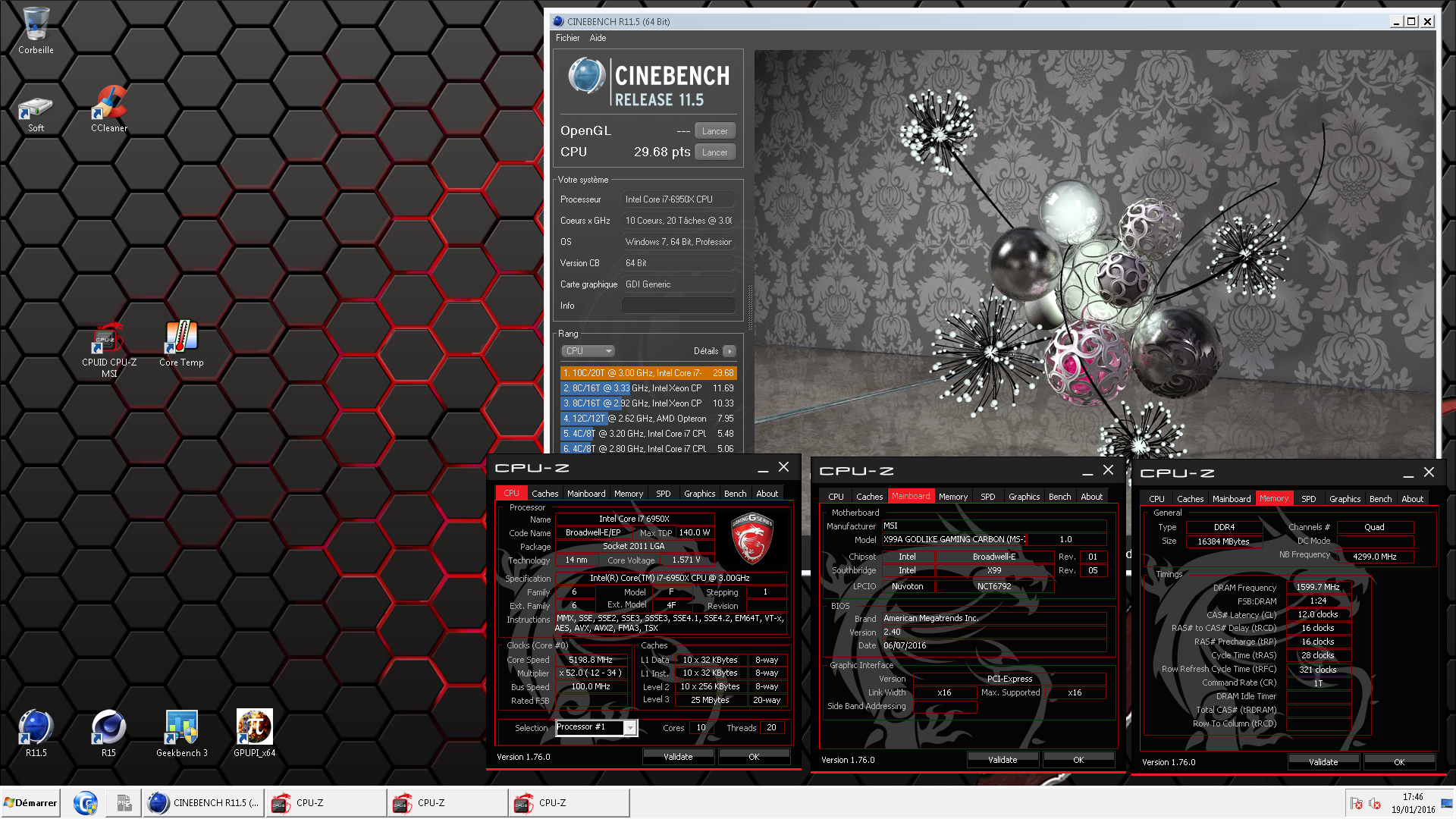Click the MSI Gaming dragon logo

[752, 538]
